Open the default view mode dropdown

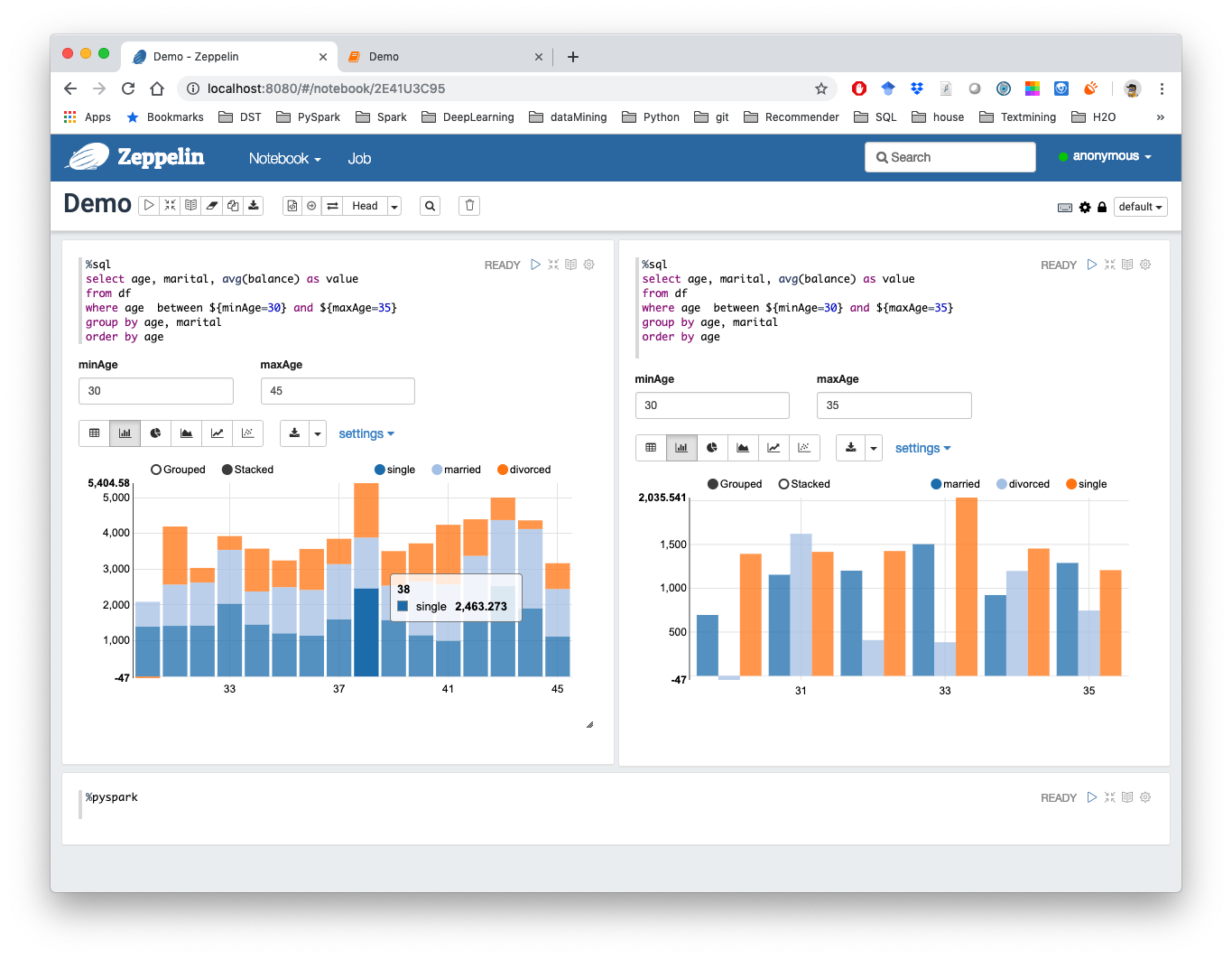click(1141, 207)
